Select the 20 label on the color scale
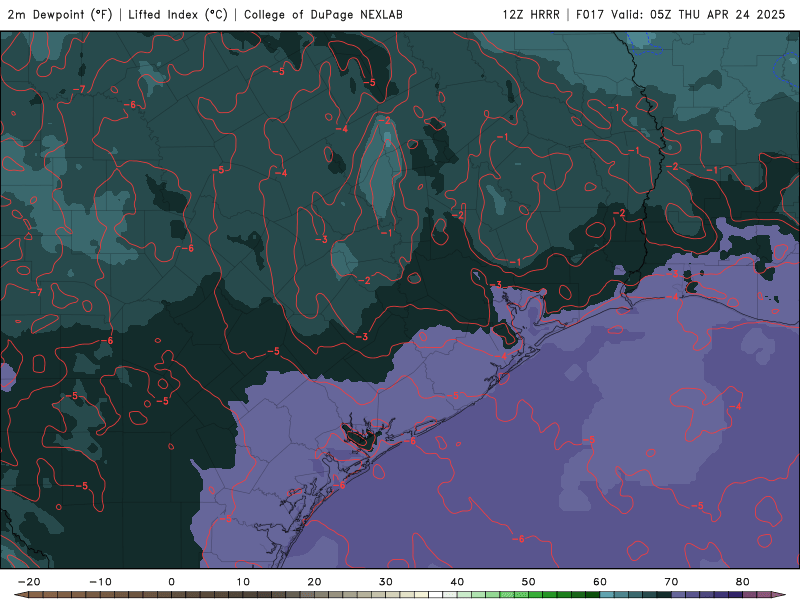 click(314, 582)
